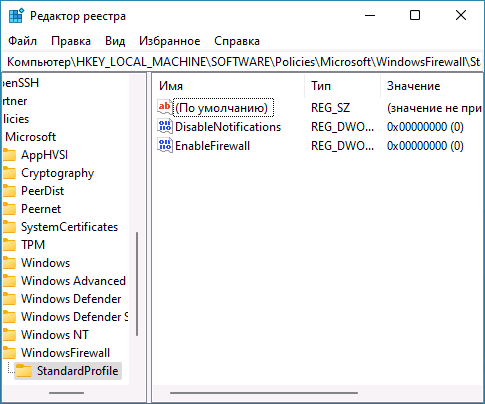Select the Cryptography key label
The height and width of the screenshot is (404, 485).
point(58,173)
